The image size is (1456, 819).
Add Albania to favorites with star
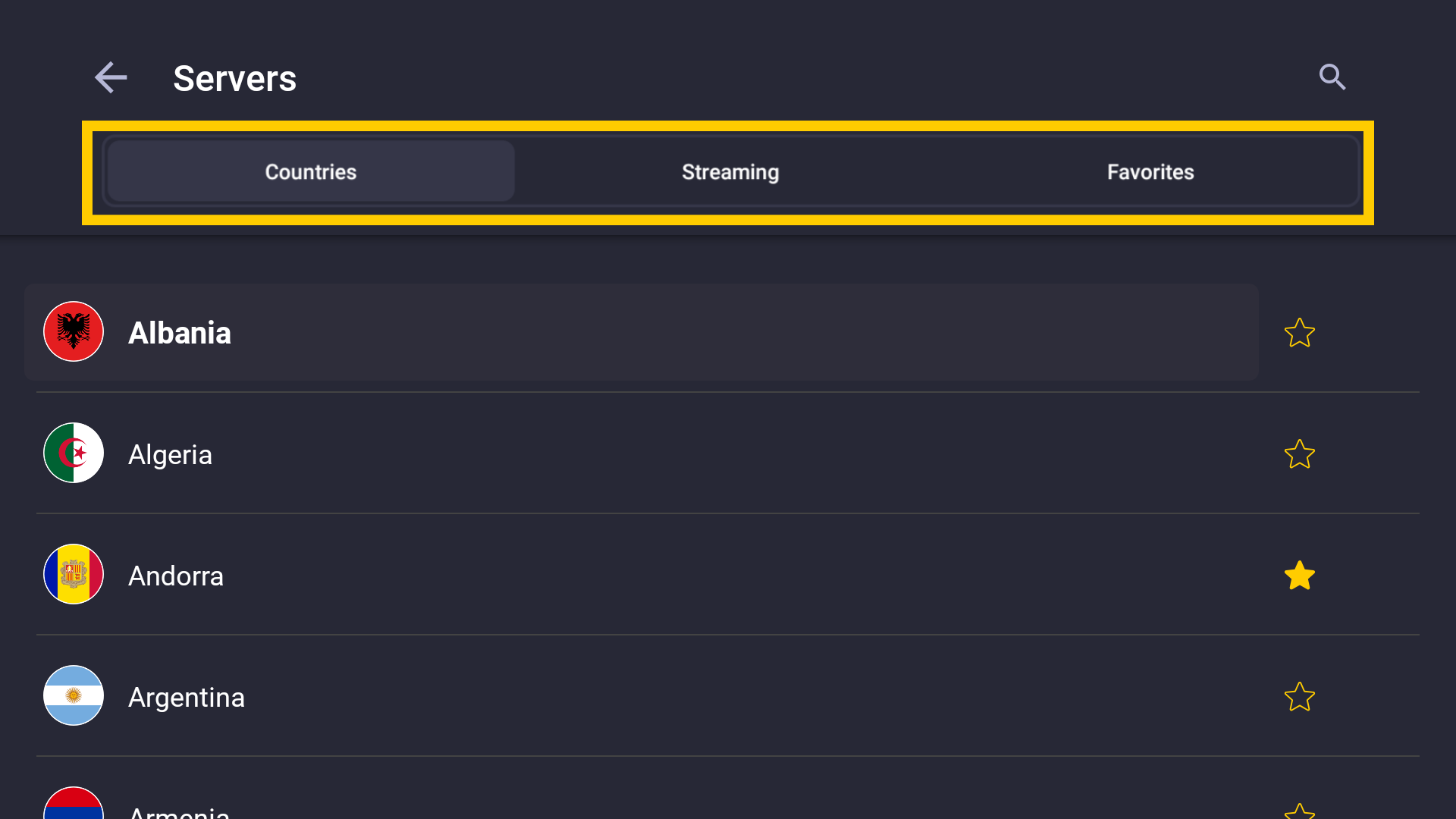(x=1299, y=332)
